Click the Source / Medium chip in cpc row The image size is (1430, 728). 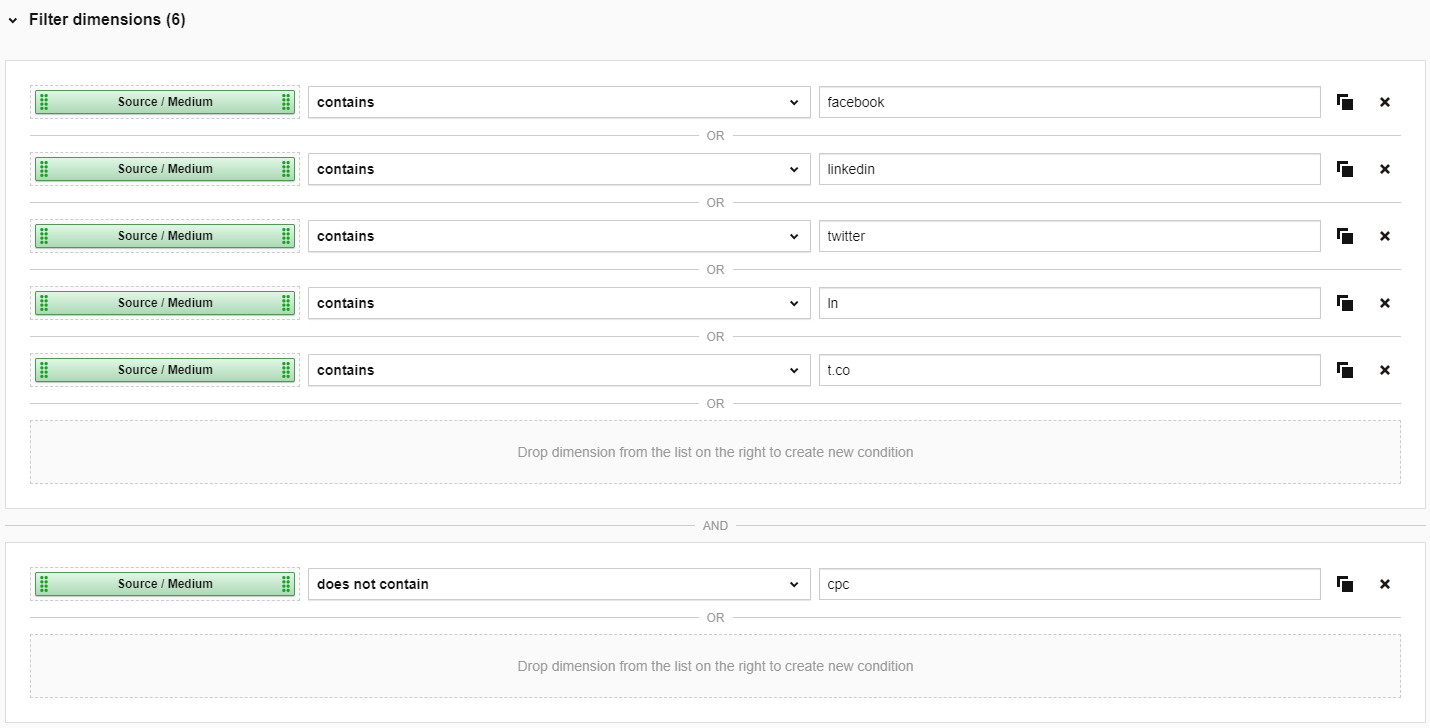pyautogui.click(x=165, y=584)
